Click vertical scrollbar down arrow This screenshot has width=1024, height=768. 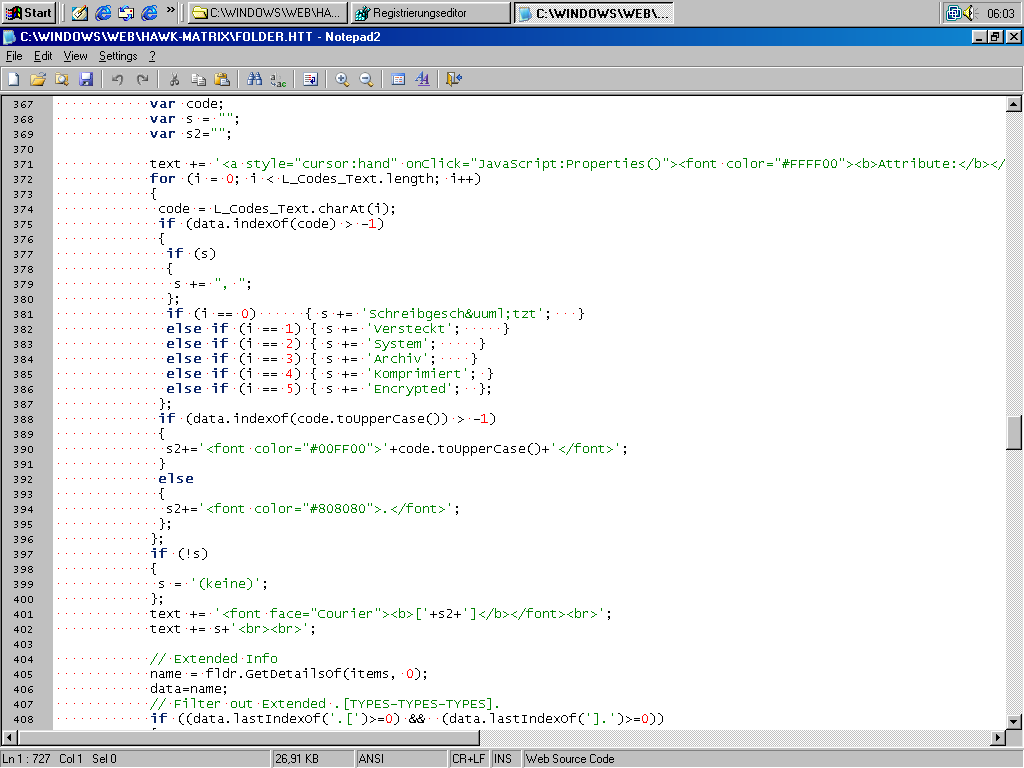tap(1014, 722)
